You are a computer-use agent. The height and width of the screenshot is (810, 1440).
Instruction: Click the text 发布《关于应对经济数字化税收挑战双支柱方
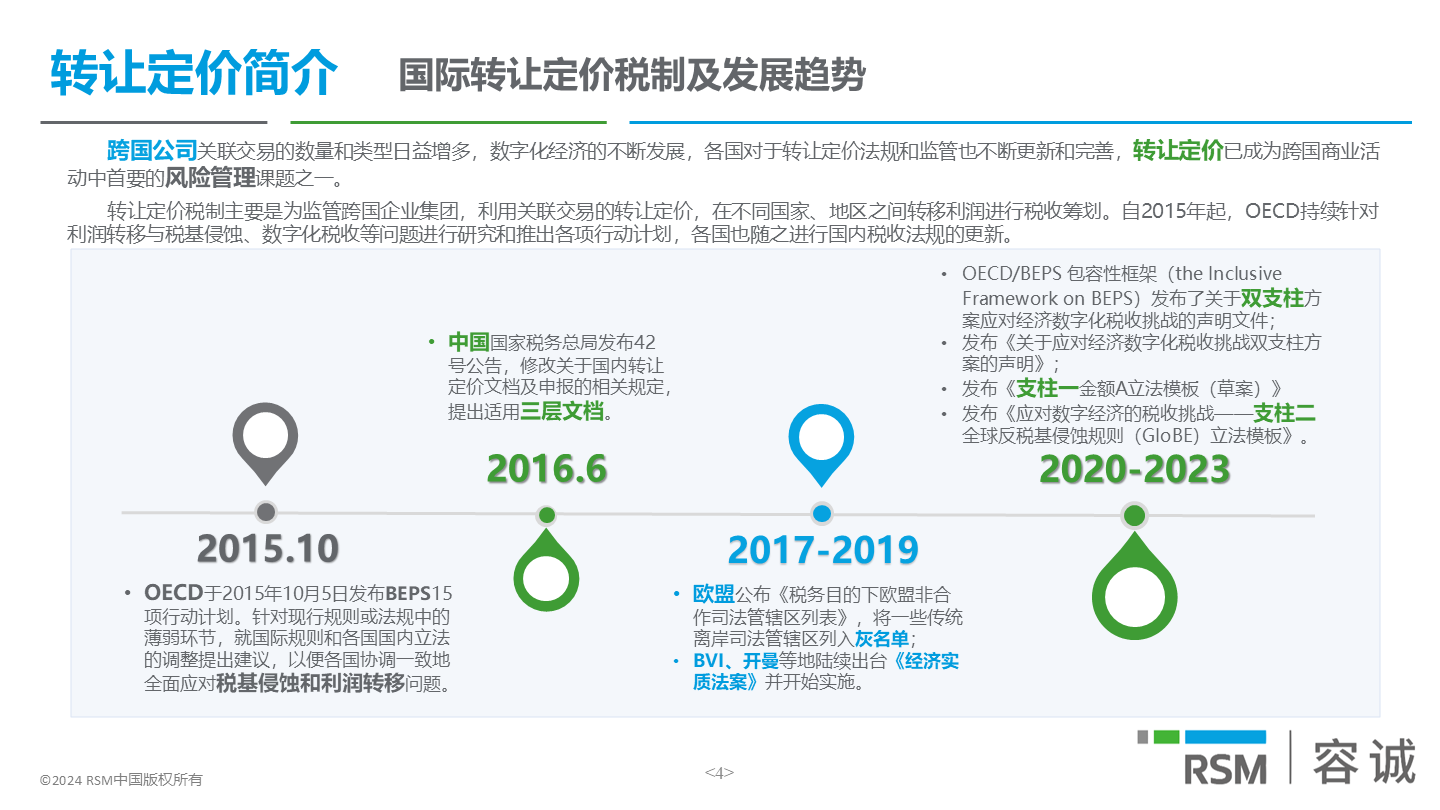click(1141, 343)
